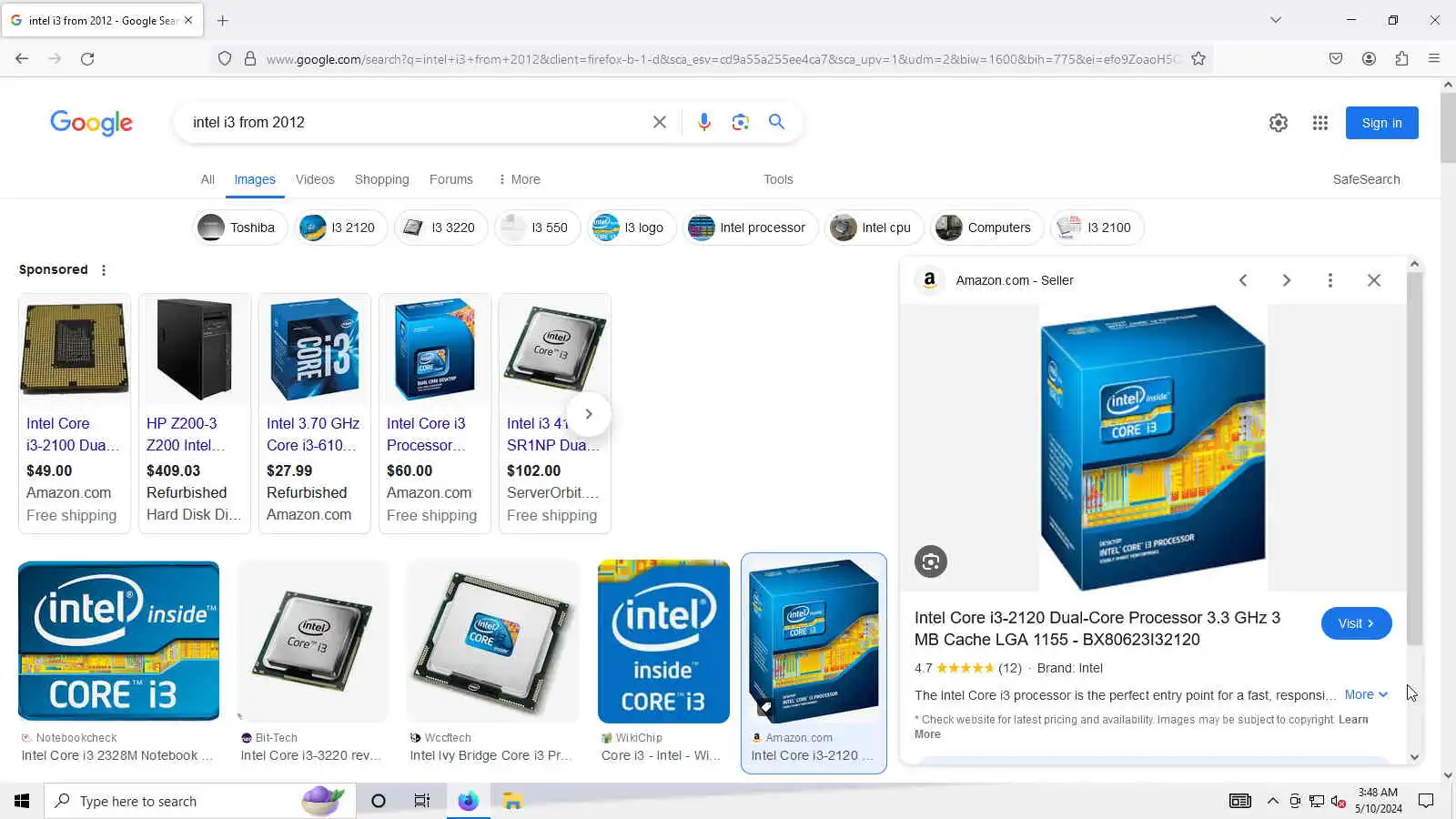Focus the browser address bar
This screenshot has width=1456, height=819.
coord(723,59)
